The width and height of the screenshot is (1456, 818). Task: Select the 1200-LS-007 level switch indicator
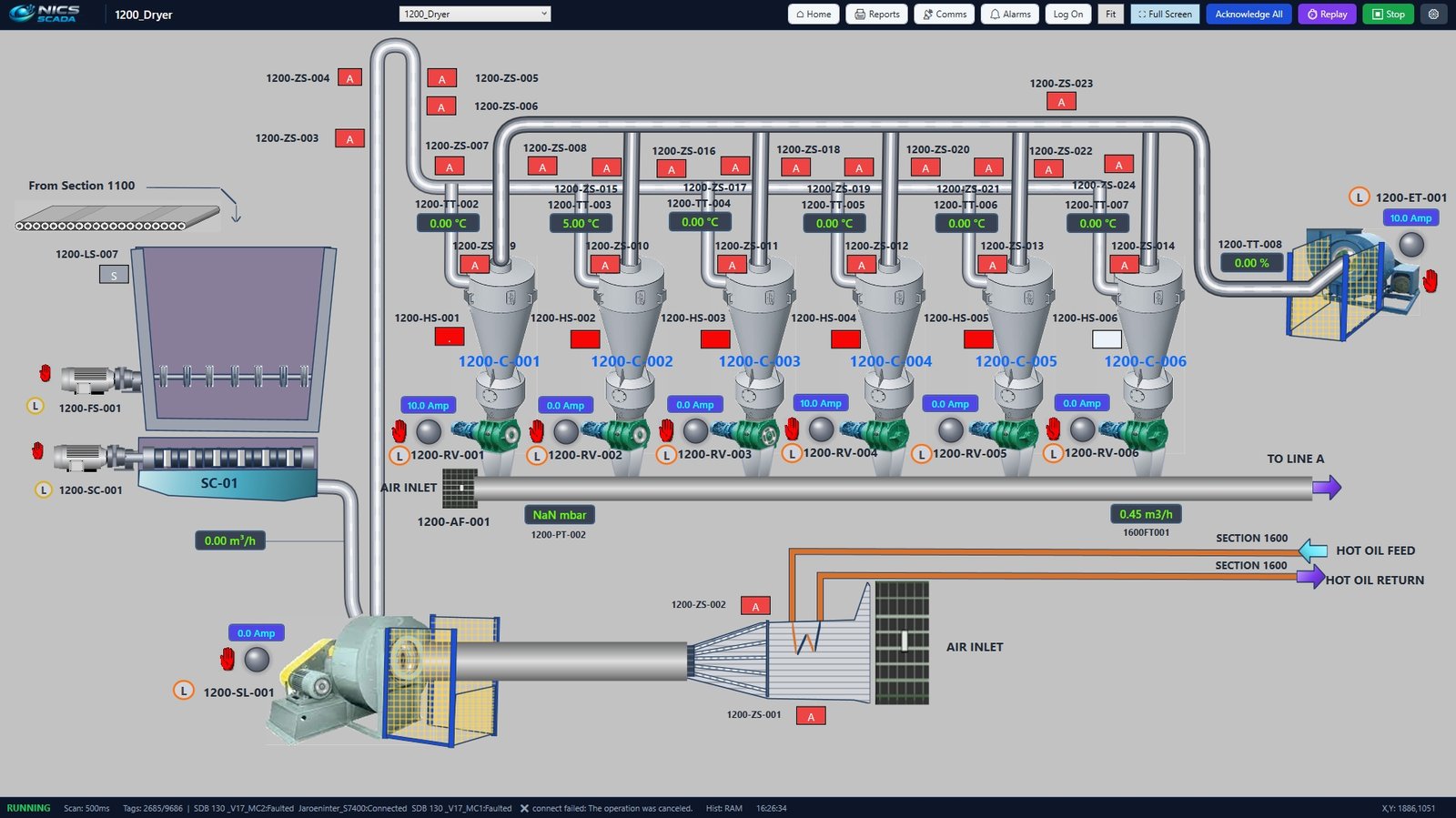114,275
